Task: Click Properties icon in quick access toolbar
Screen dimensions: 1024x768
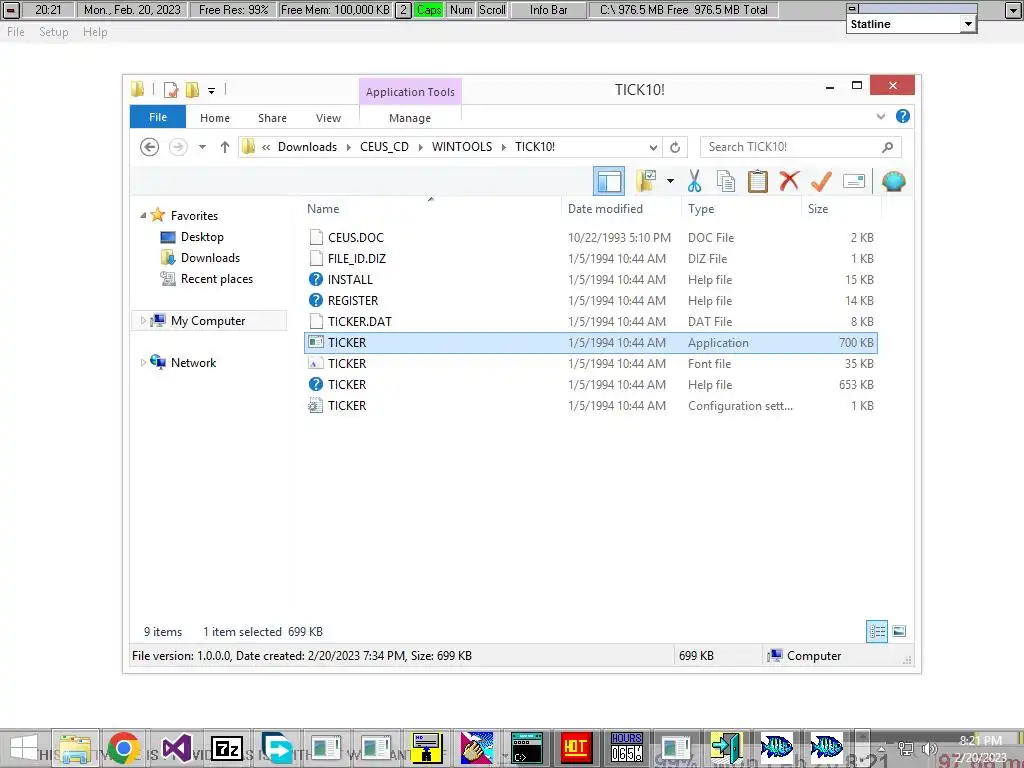Action: coord(171,89)
